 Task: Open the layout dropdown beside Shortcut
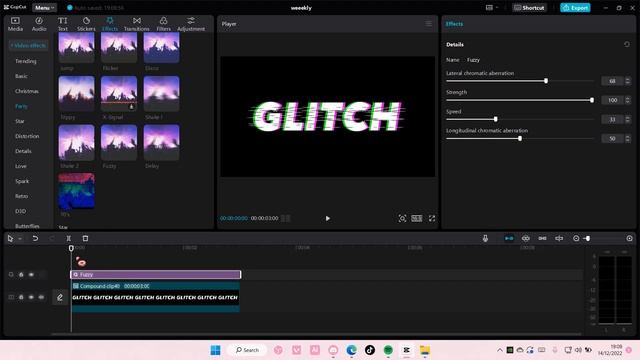(492, 8)
